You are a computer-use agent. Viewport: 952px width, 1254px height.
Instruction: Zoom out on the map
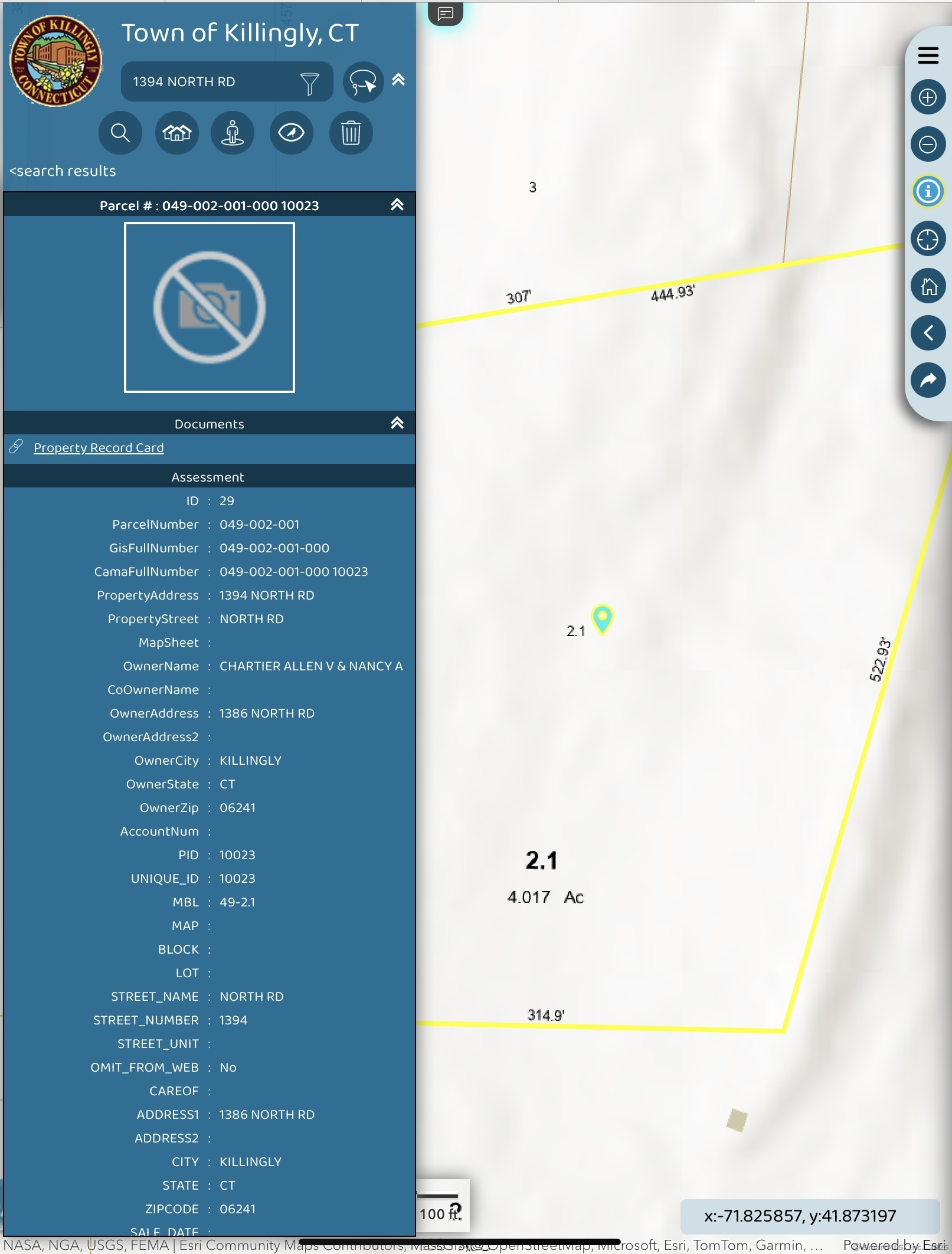[927, 145]
